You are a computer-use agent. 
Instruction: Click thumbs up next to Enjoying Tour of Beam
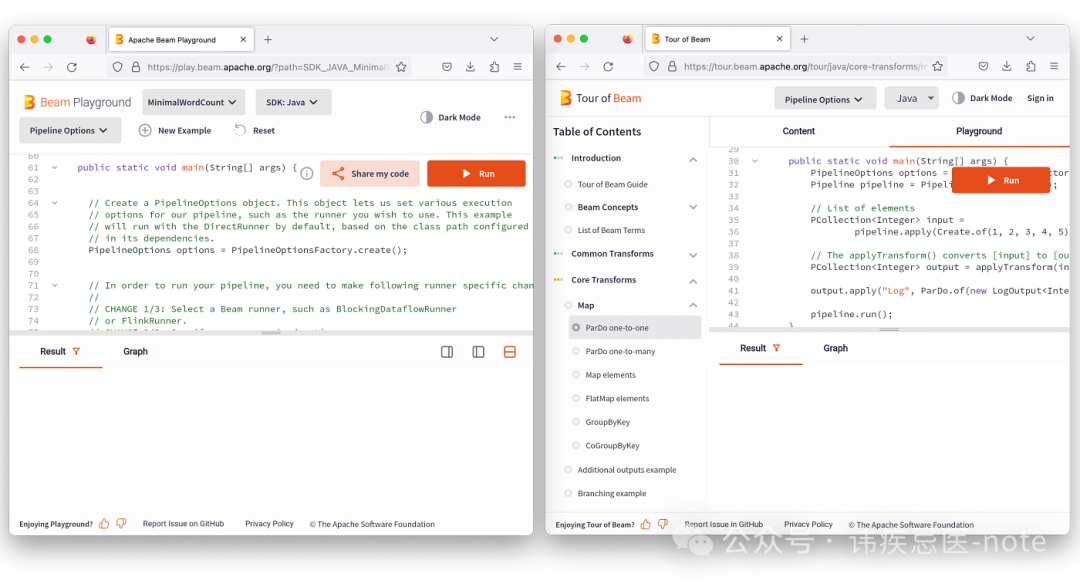click(x=645, y=525)
